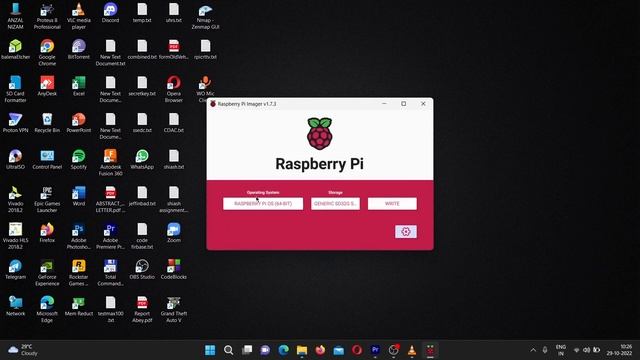Open taskbar Search

coord(229,350)
